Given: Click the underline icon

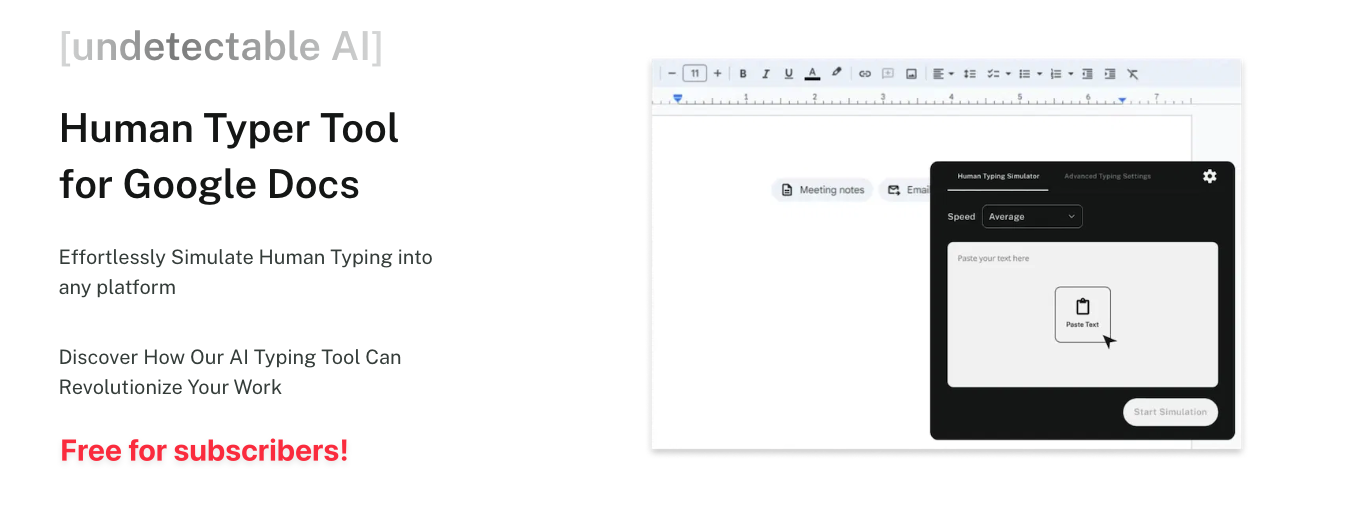Looking at the screenshot, I should (789, 74).
